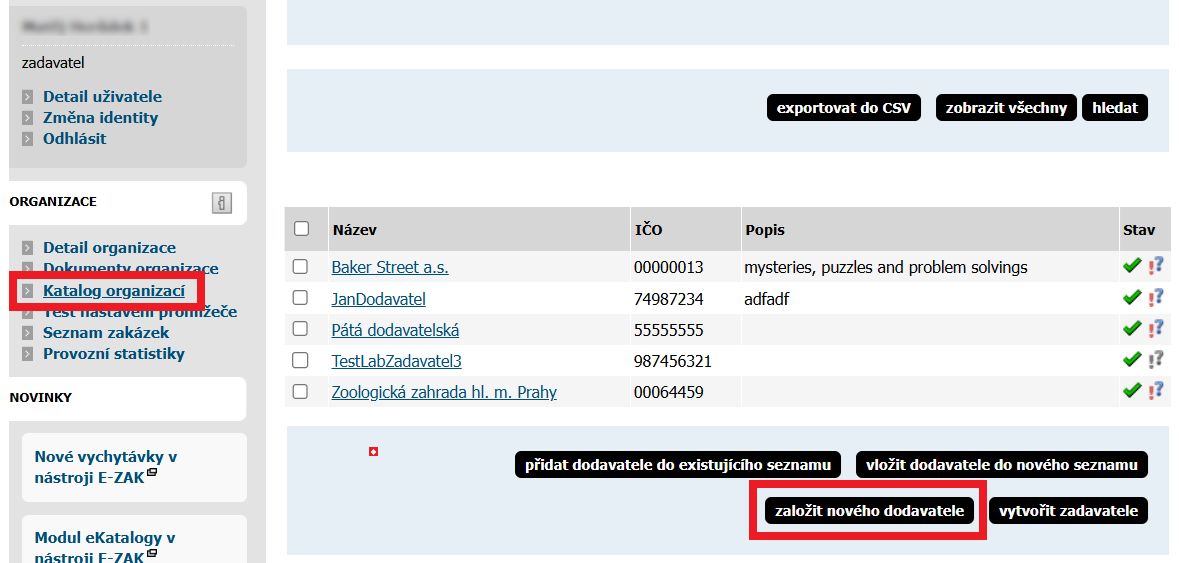The width and height of the screenshot is (1179, 563).
Task: Tick the checkbox next to JanDodavatel
Action: click(300, 298)
